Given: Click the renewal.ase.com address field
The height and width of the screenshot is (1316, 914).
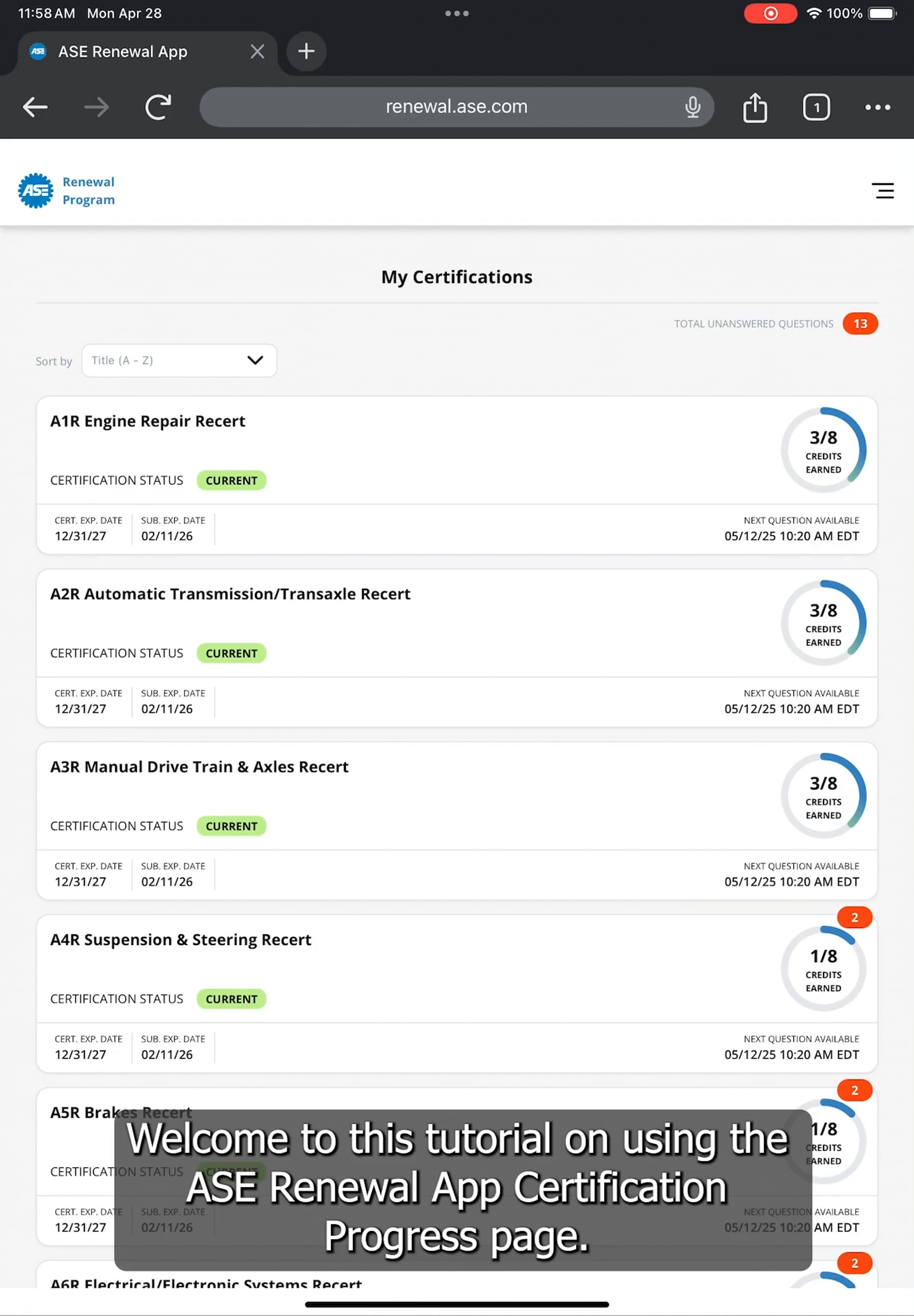Looking at the screenshot, I should point(456,107).
